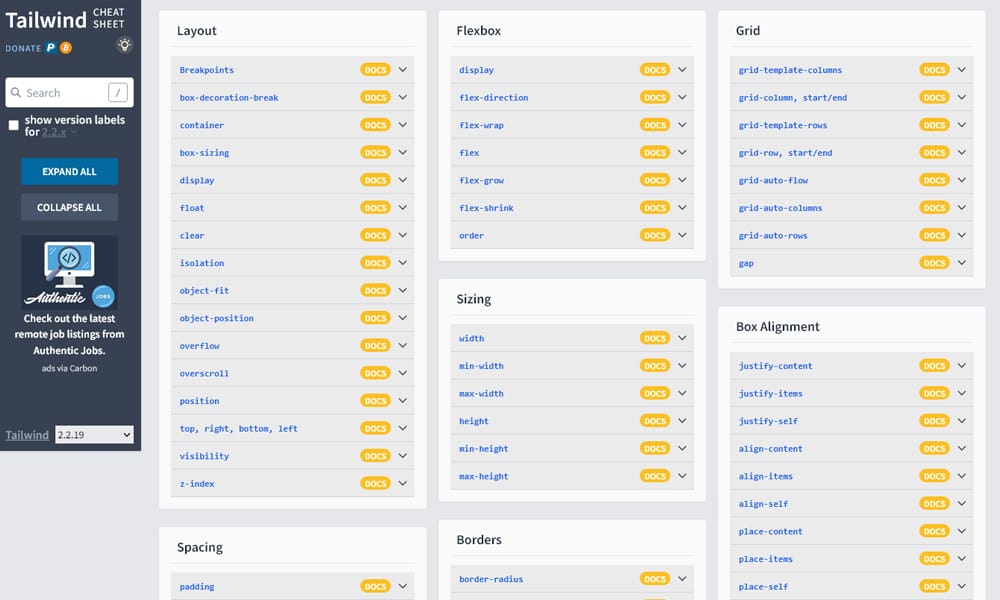Click the COLLAPSE ALL button
Image resolution: width=1000 pixels, height=600 pixels.
(x=69, y=207)
